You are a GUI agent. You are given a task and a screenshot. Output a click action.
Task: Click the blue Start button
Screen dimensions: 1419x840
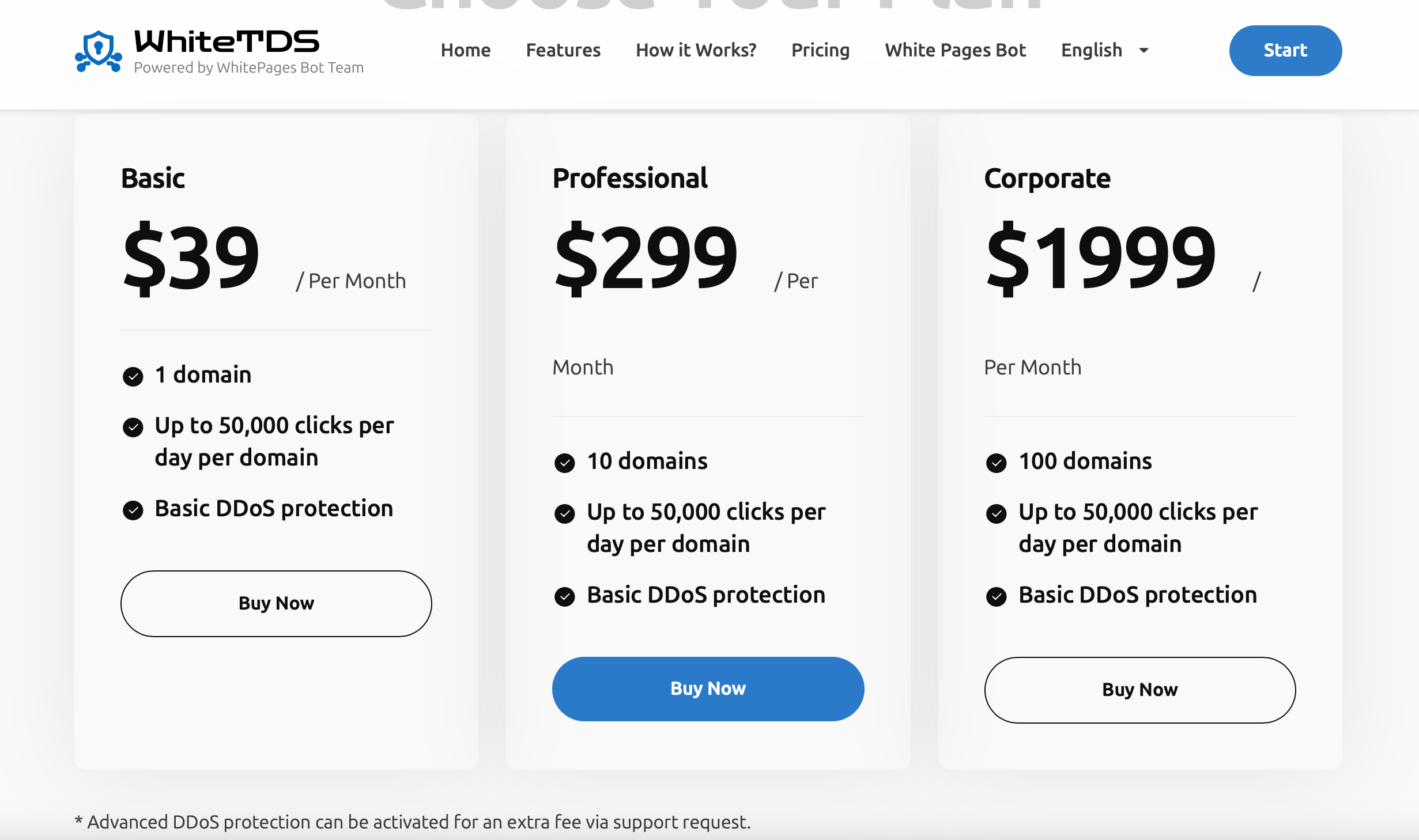tap(1285, 51)
